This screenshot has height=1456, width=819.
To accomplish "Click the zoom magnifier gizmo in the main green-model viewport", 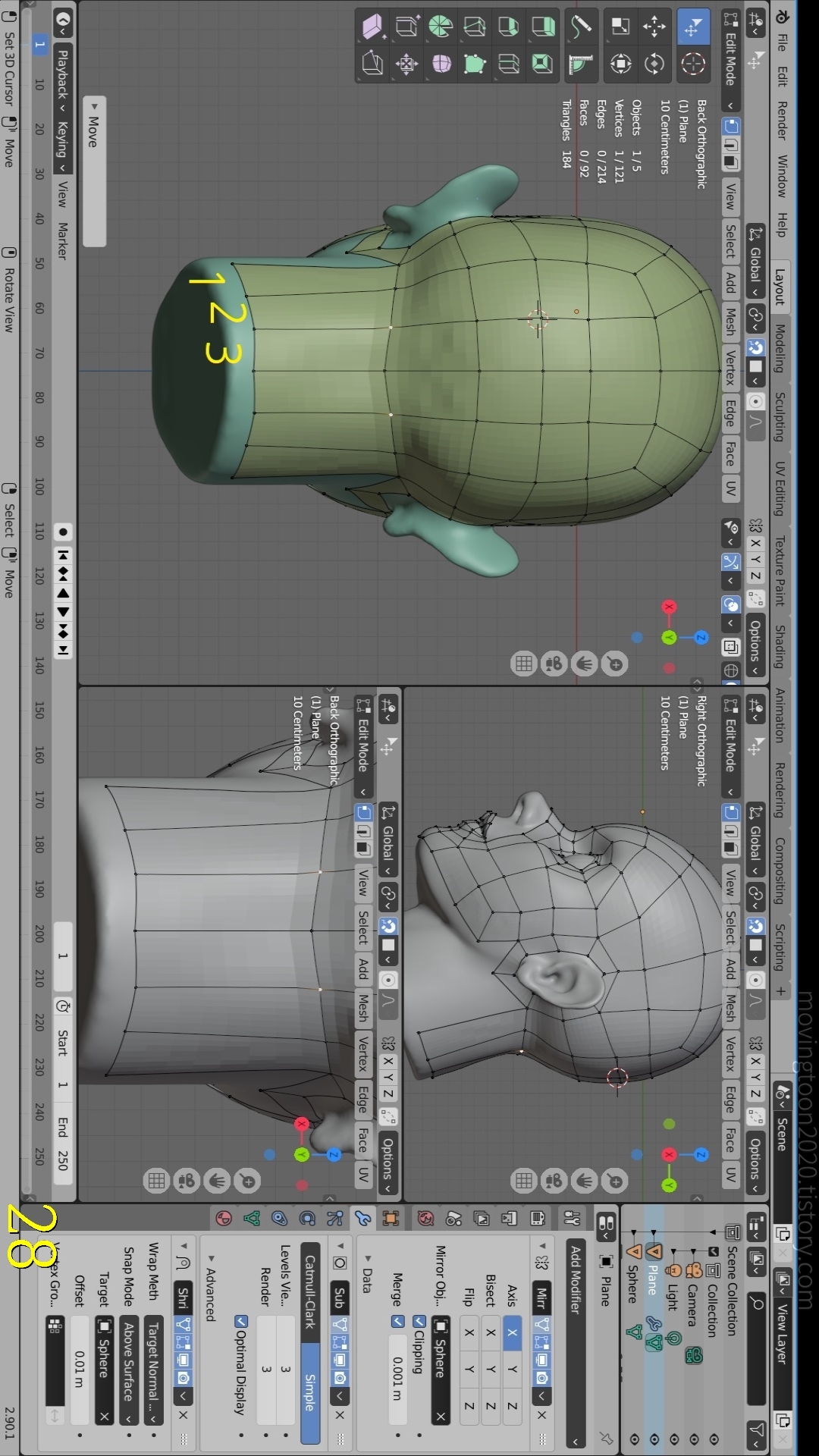I will (x=615, y=665).
